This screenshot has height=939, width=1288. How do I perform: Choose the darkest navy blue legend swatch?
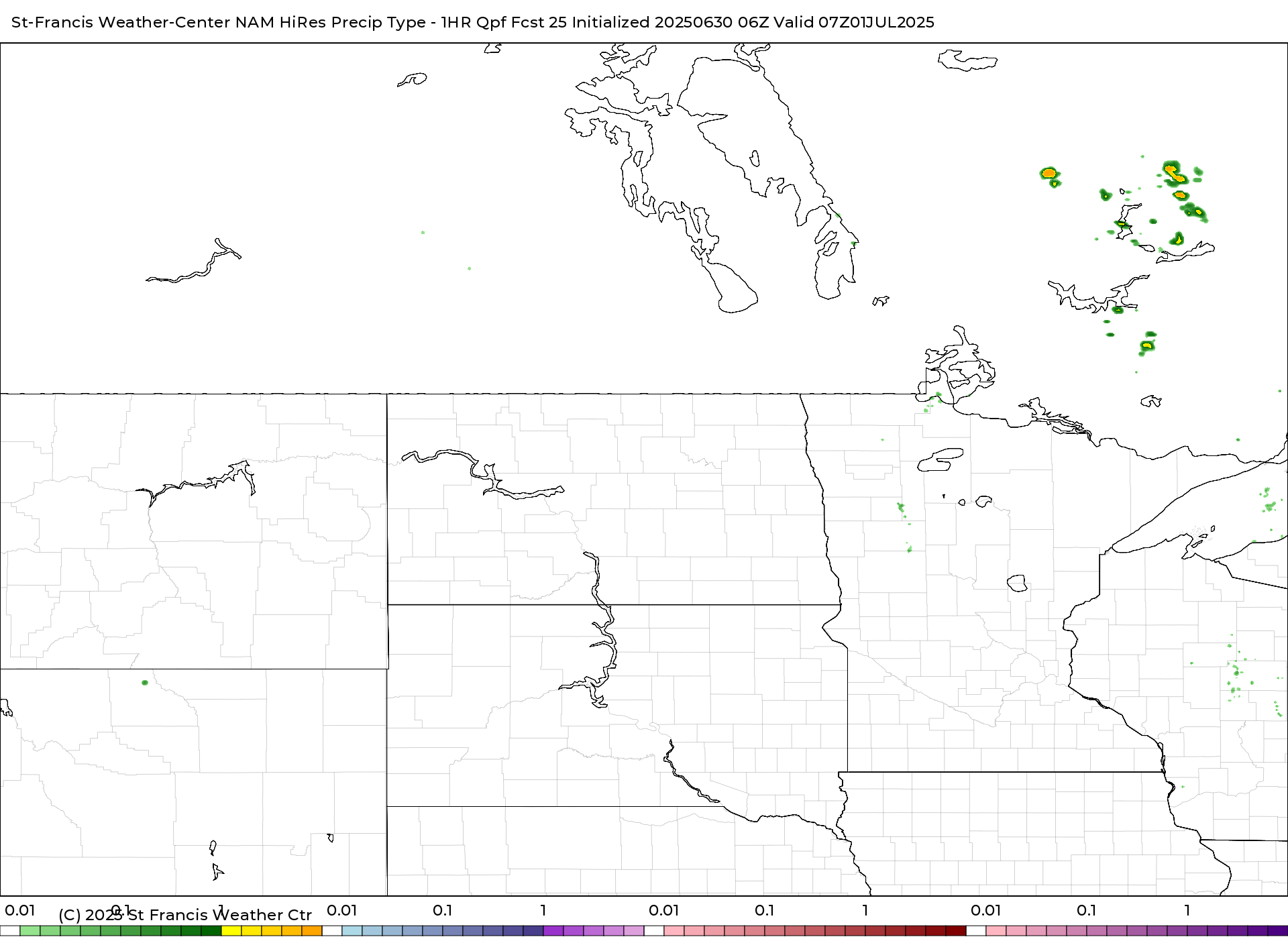pyautogui.click(x=533, y=931)
